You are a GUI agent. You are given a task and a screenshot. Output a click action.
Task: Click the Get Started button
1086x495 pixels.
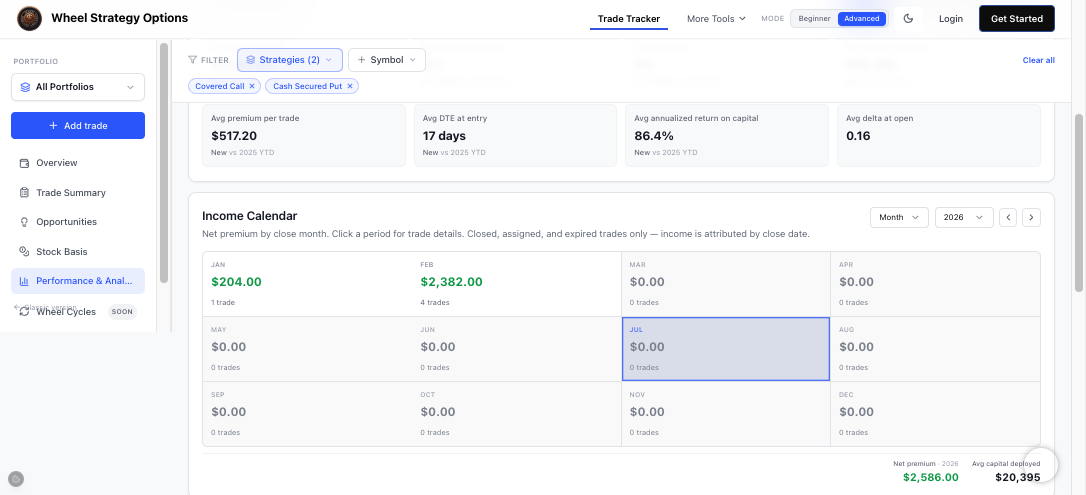[1016, 19]
